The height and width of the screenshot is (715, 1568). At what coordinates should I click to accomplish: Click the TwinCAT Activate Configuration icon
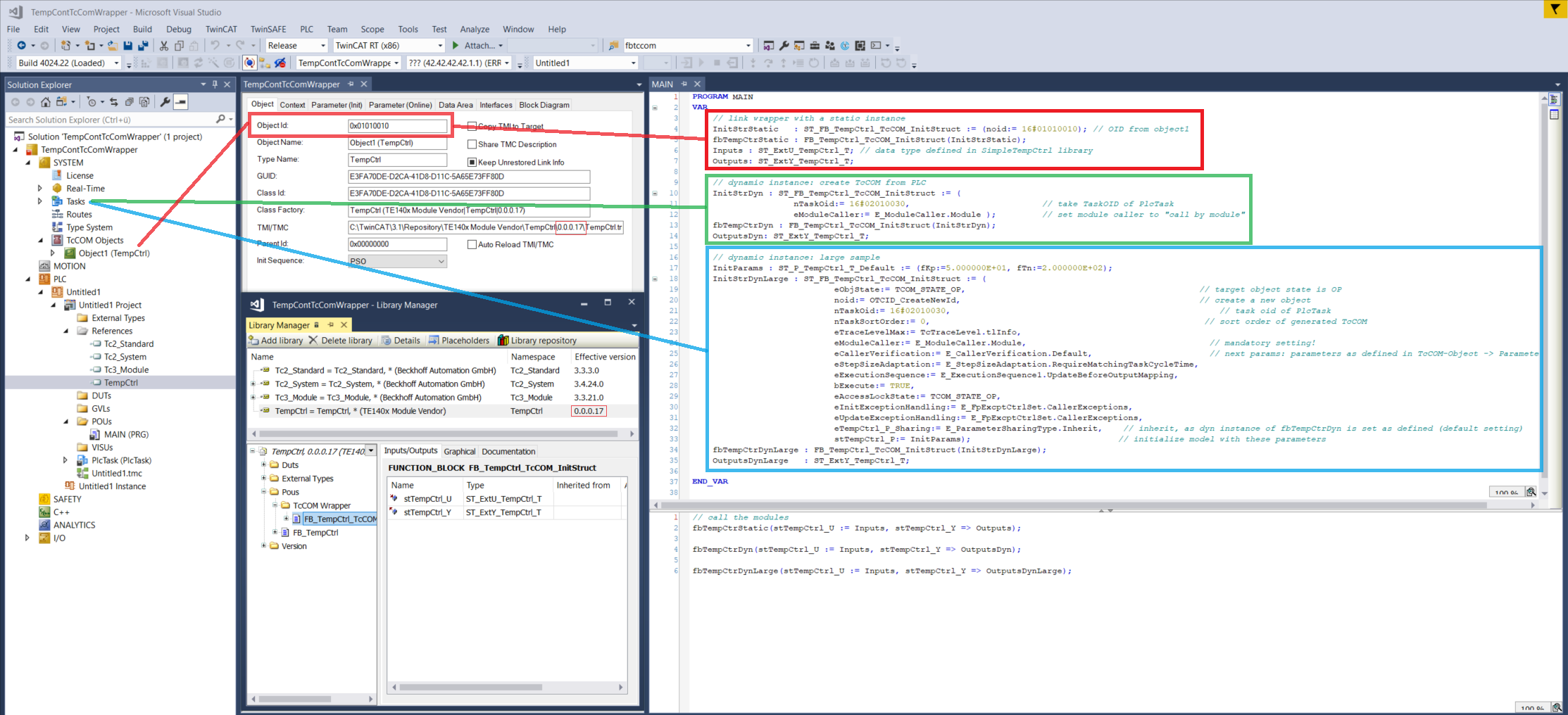coord(145,63)
